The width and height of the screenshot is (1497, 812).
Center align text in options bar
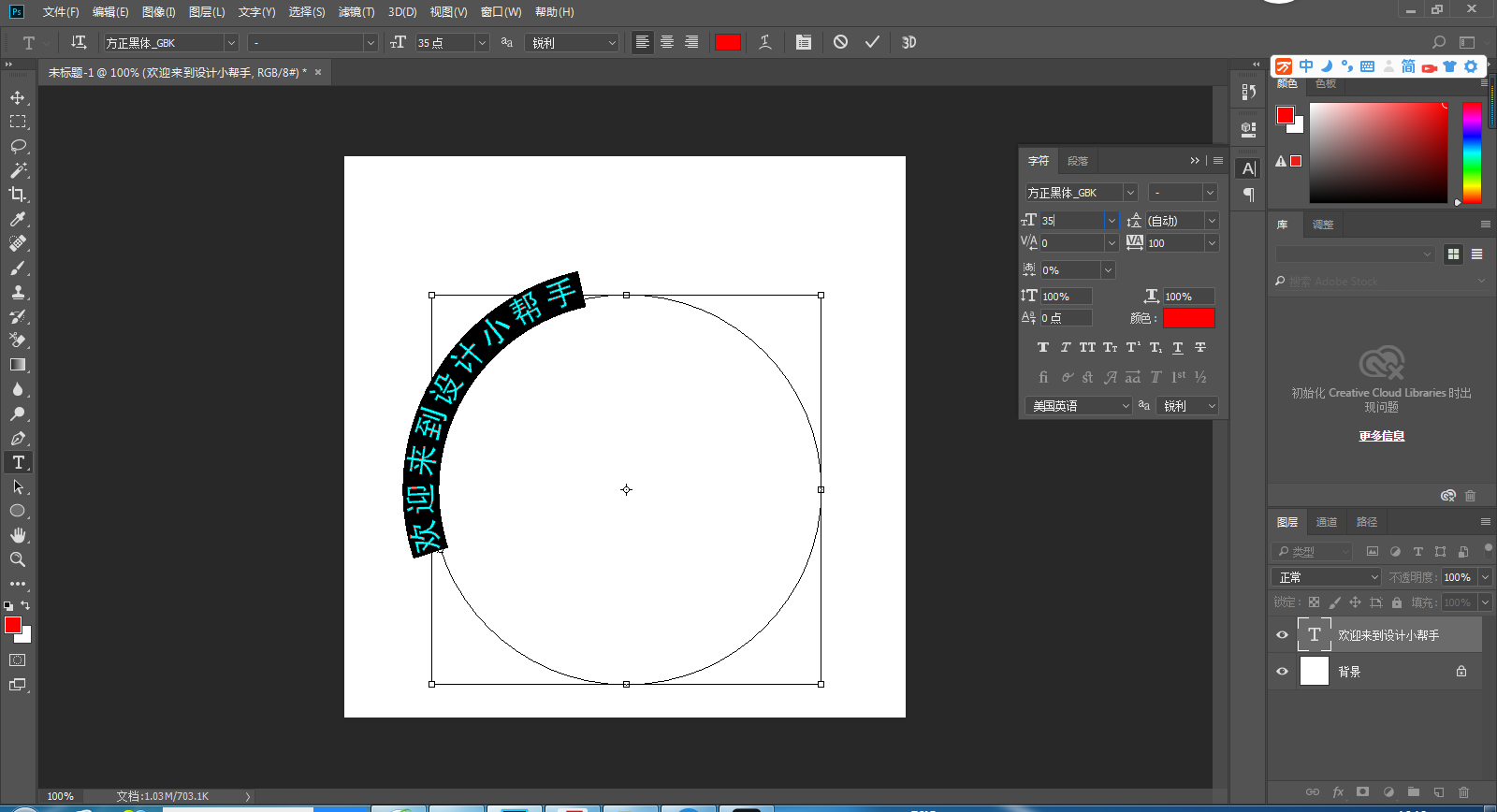(x=667, y=42)
